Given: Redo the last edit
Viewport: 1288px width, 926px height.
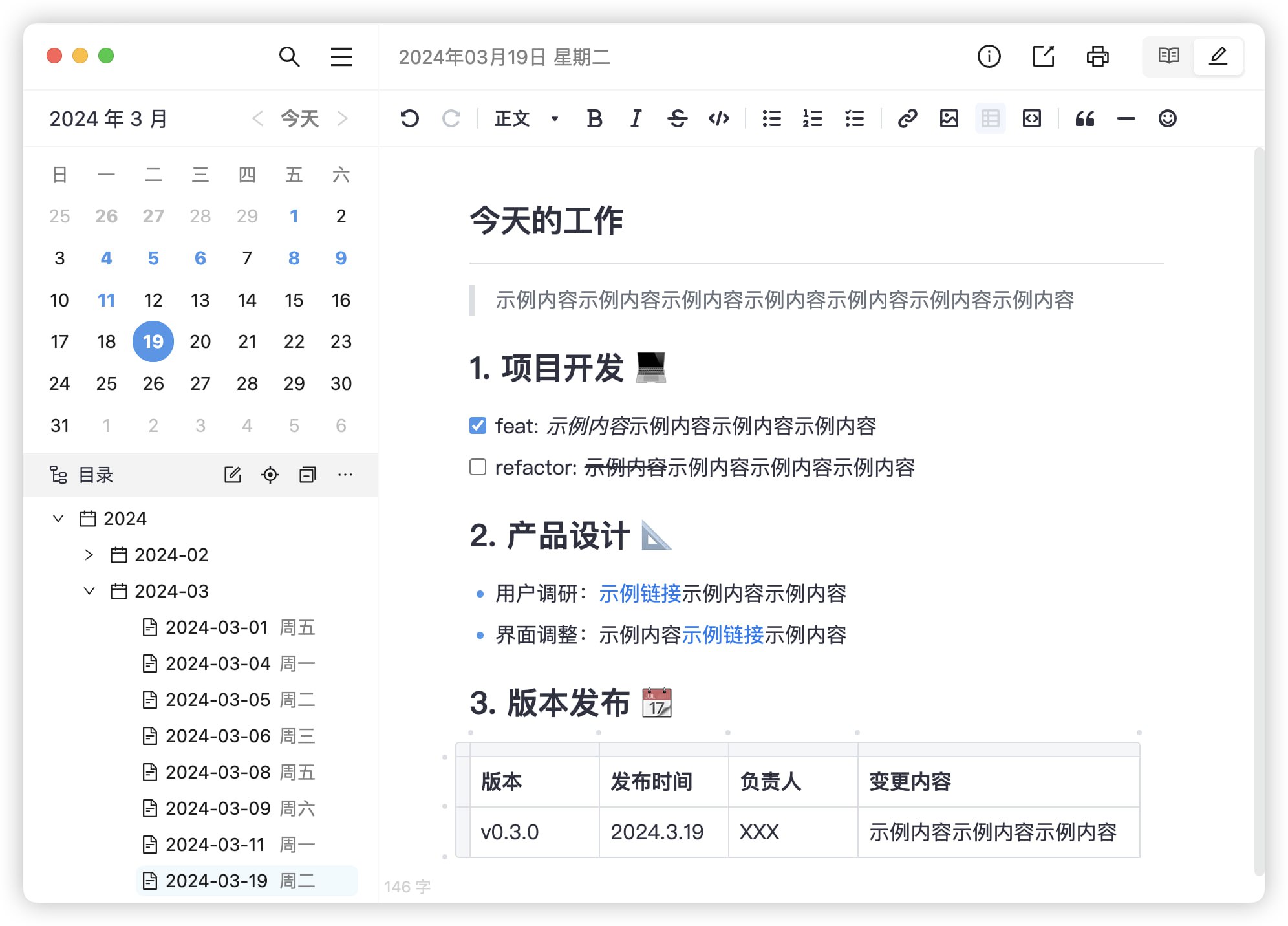Looking at the screenshot, I should pos(451,118).
